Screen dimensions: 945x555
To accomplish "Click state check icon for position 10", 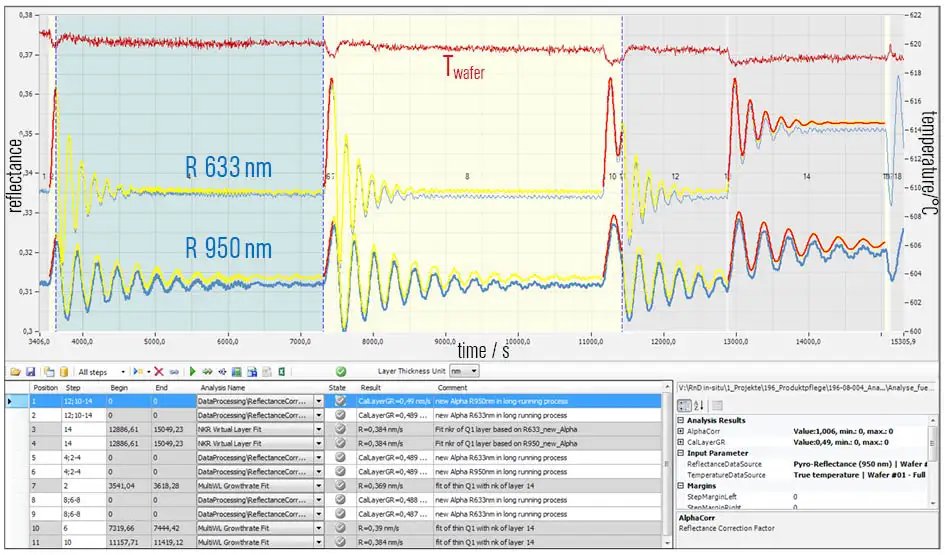I will click(340, 528).
